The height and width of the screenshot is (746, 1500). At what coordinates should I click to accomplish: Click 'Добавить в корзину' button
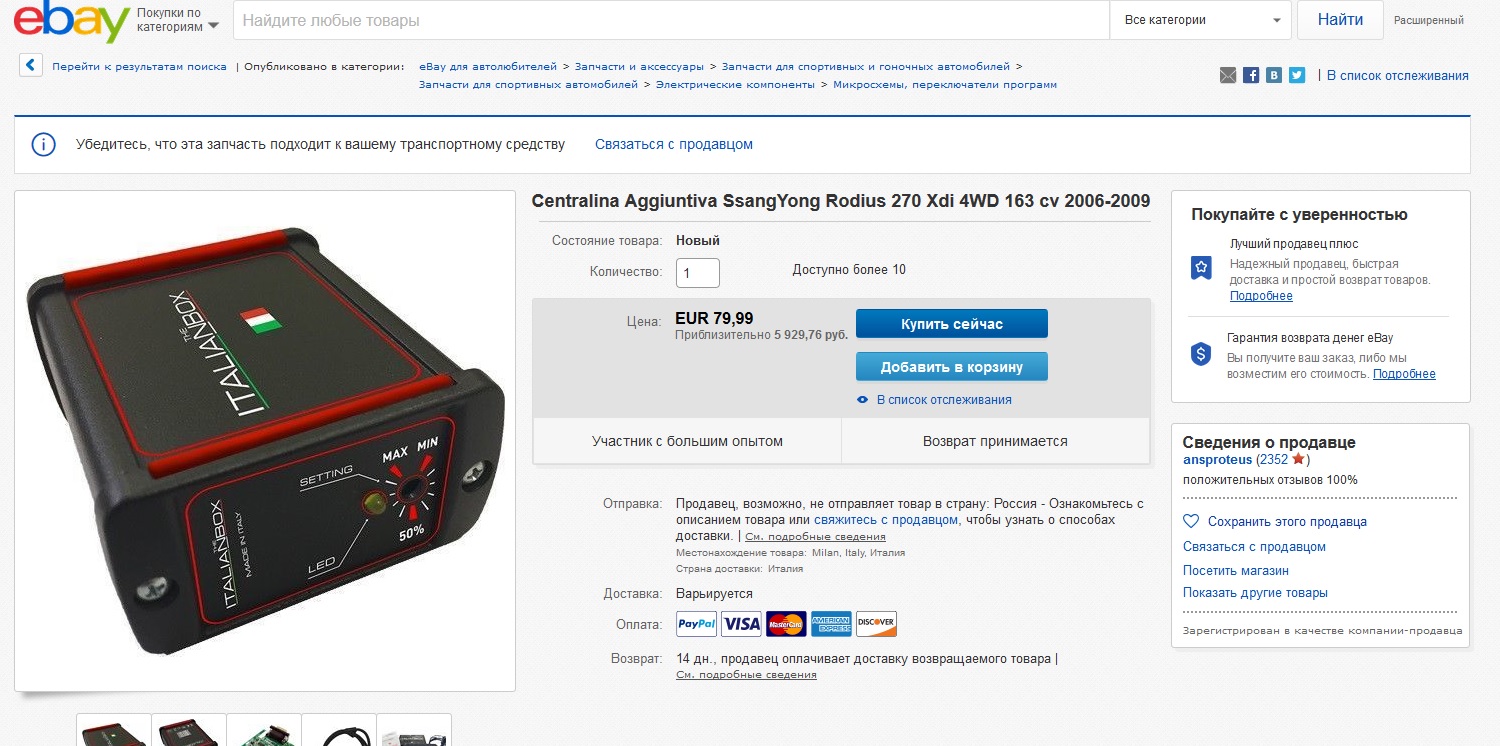tap(952, 367)
